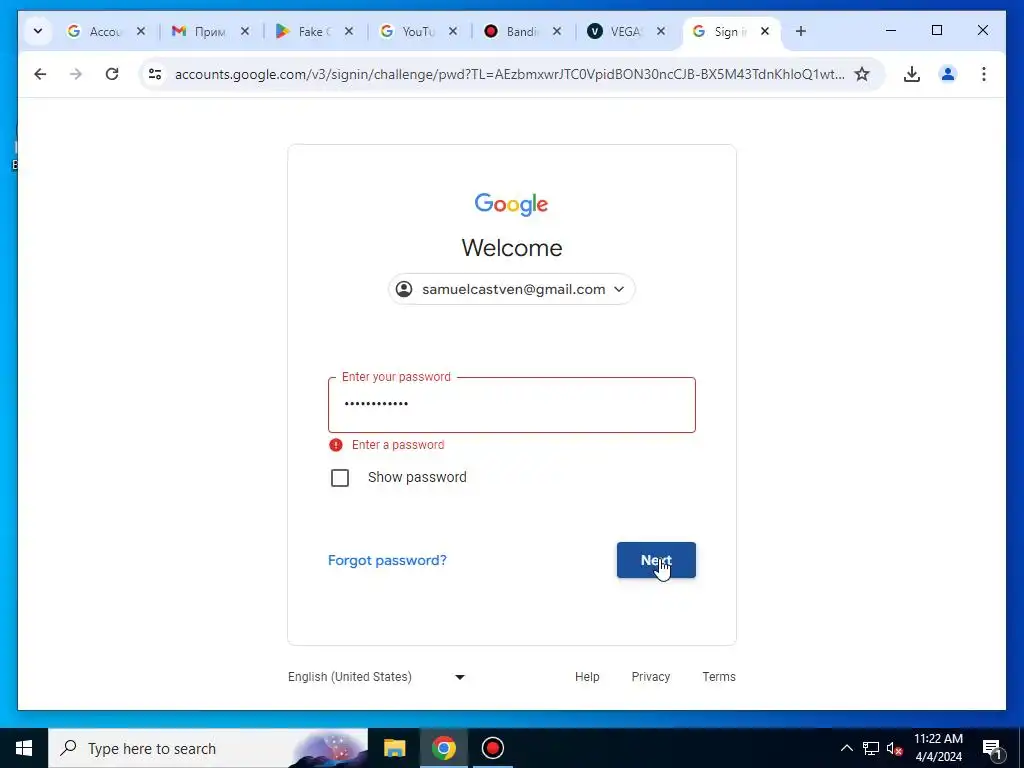1024x768 pixels.
Task: Open clock showing 11:22 AM
Action: pyautogui.click(x=938, y=748)
